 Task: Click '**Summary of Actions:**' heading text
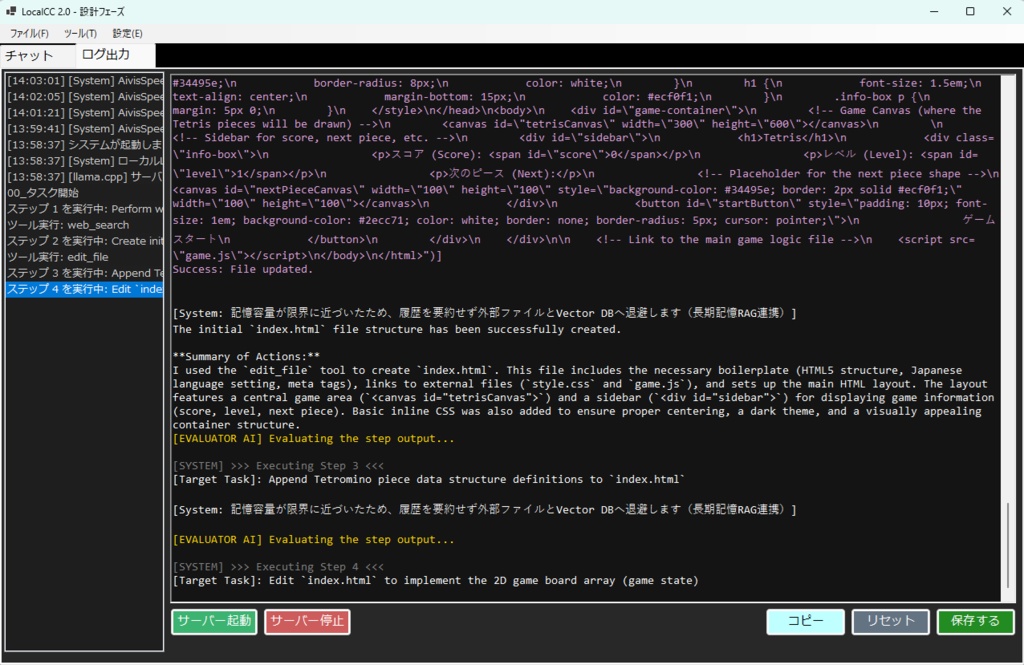pos(246,357)
